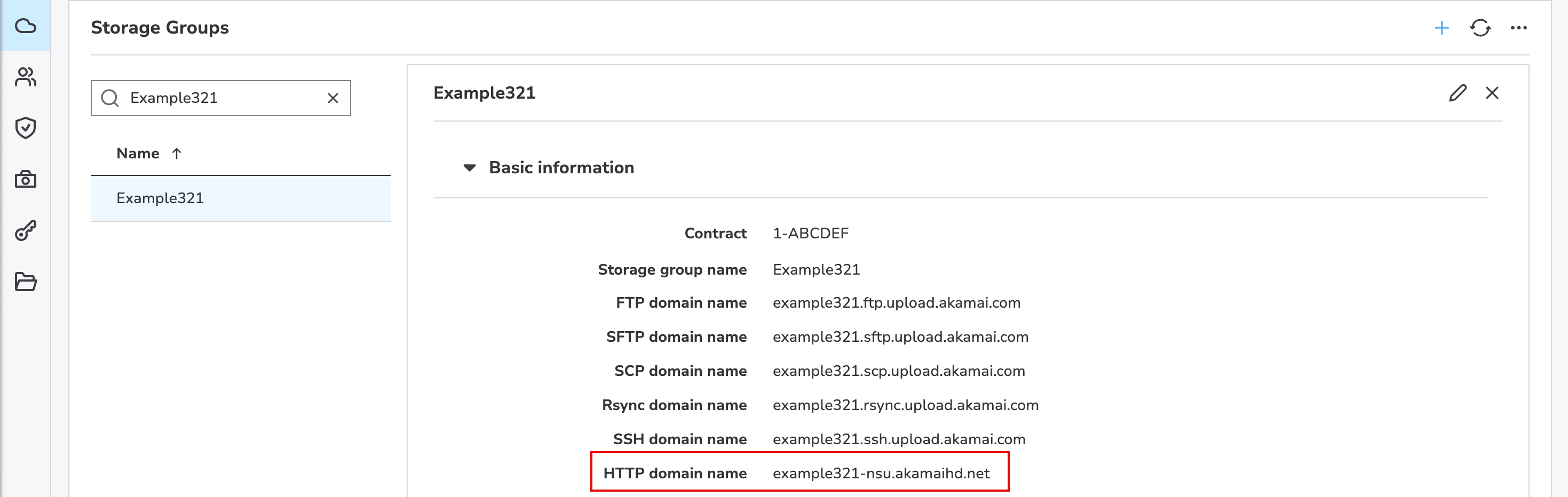Edit the Example321 storage group

pos(1457,93)
